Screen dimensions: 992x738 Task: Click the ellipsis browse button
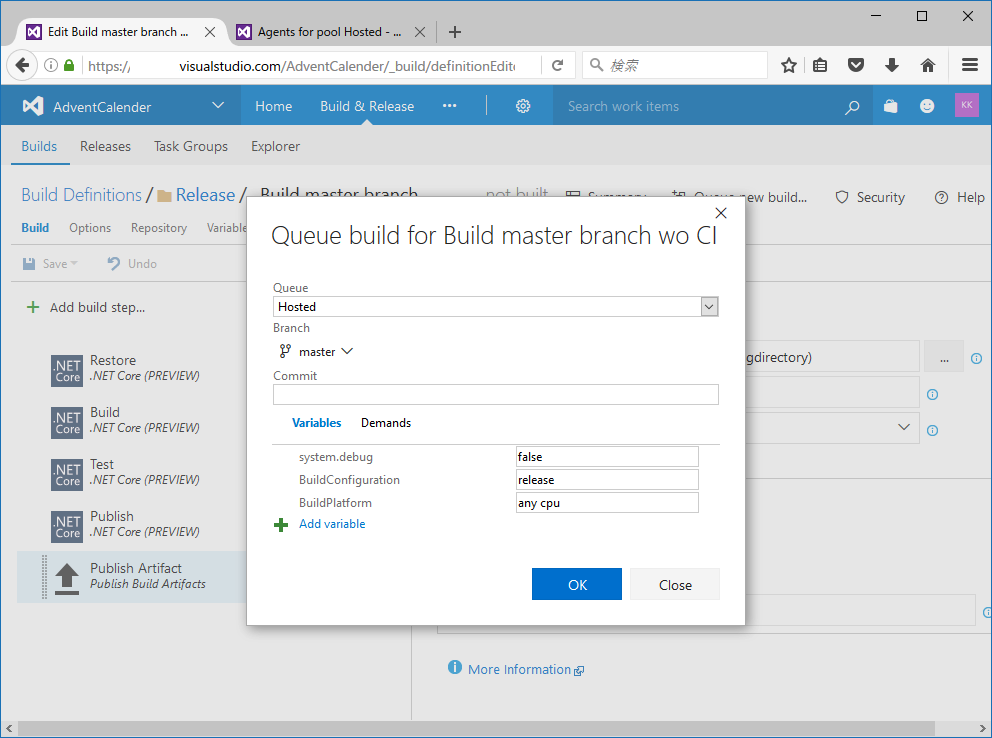(x=943, y=356)
